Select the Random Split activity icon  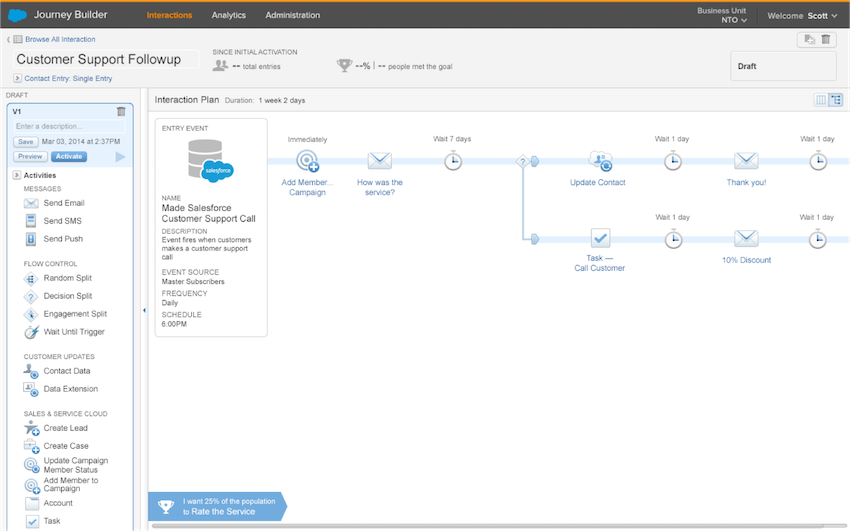pos(31,279)
